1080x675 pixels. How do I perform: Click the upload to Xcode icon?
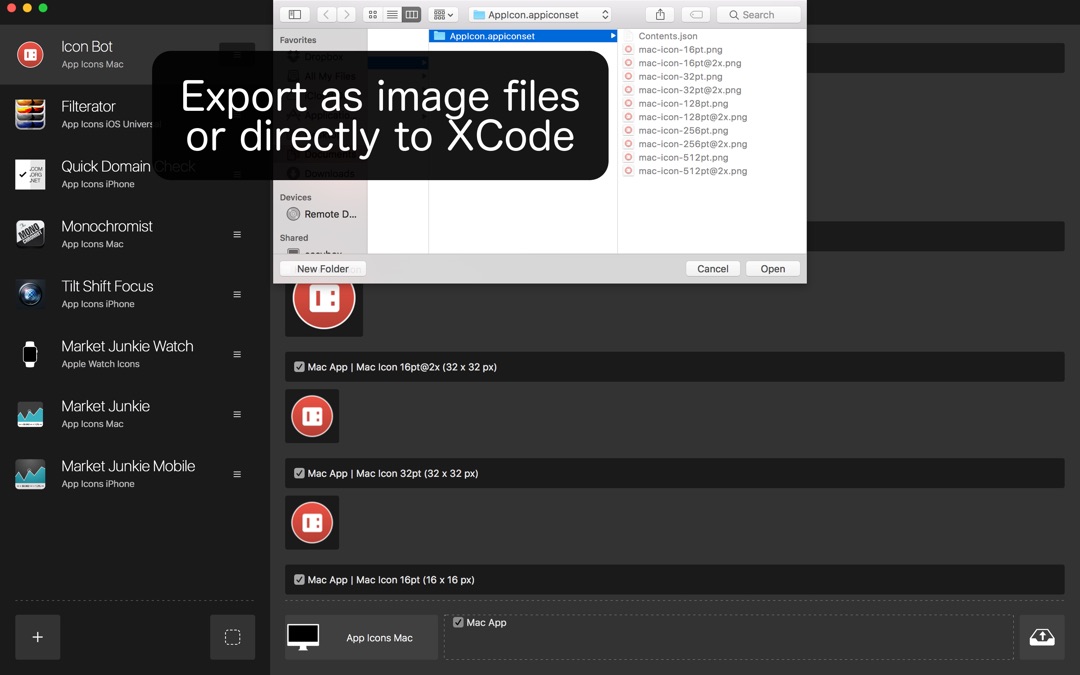pyautogui.click(x=1041, y=637)
